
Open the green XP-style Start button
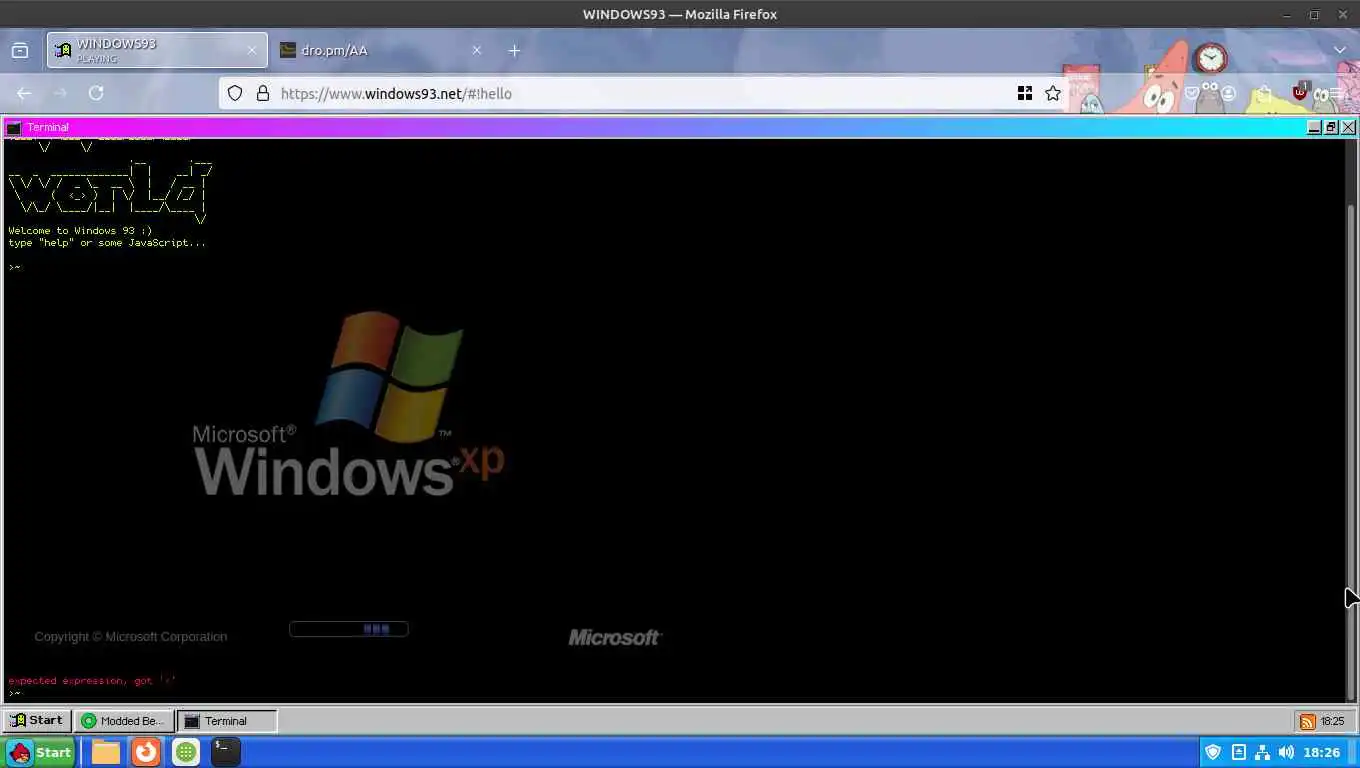38,752
